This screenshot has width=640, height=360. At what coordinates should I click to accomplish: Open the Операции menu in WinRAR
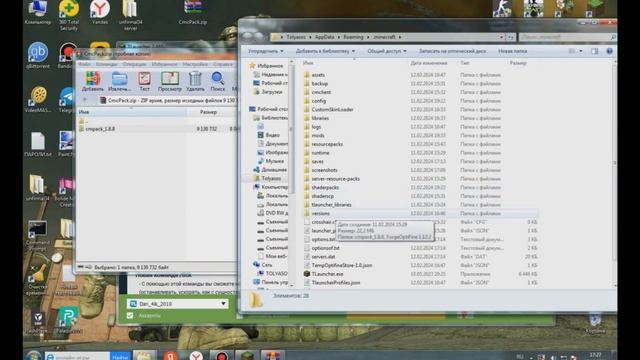point(134,64)
